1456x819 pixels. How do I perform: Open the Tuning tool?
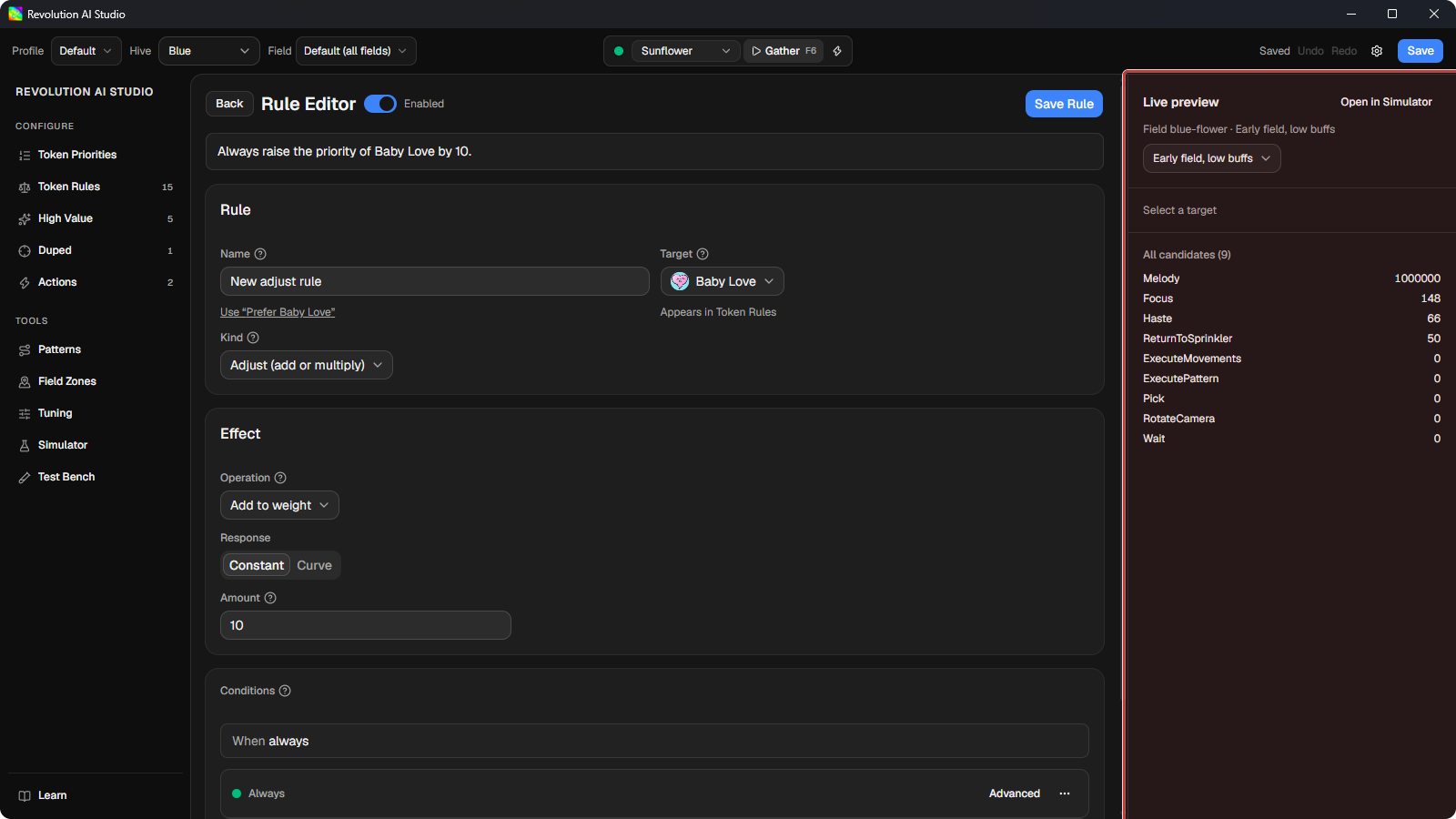(x=96, y=413)
